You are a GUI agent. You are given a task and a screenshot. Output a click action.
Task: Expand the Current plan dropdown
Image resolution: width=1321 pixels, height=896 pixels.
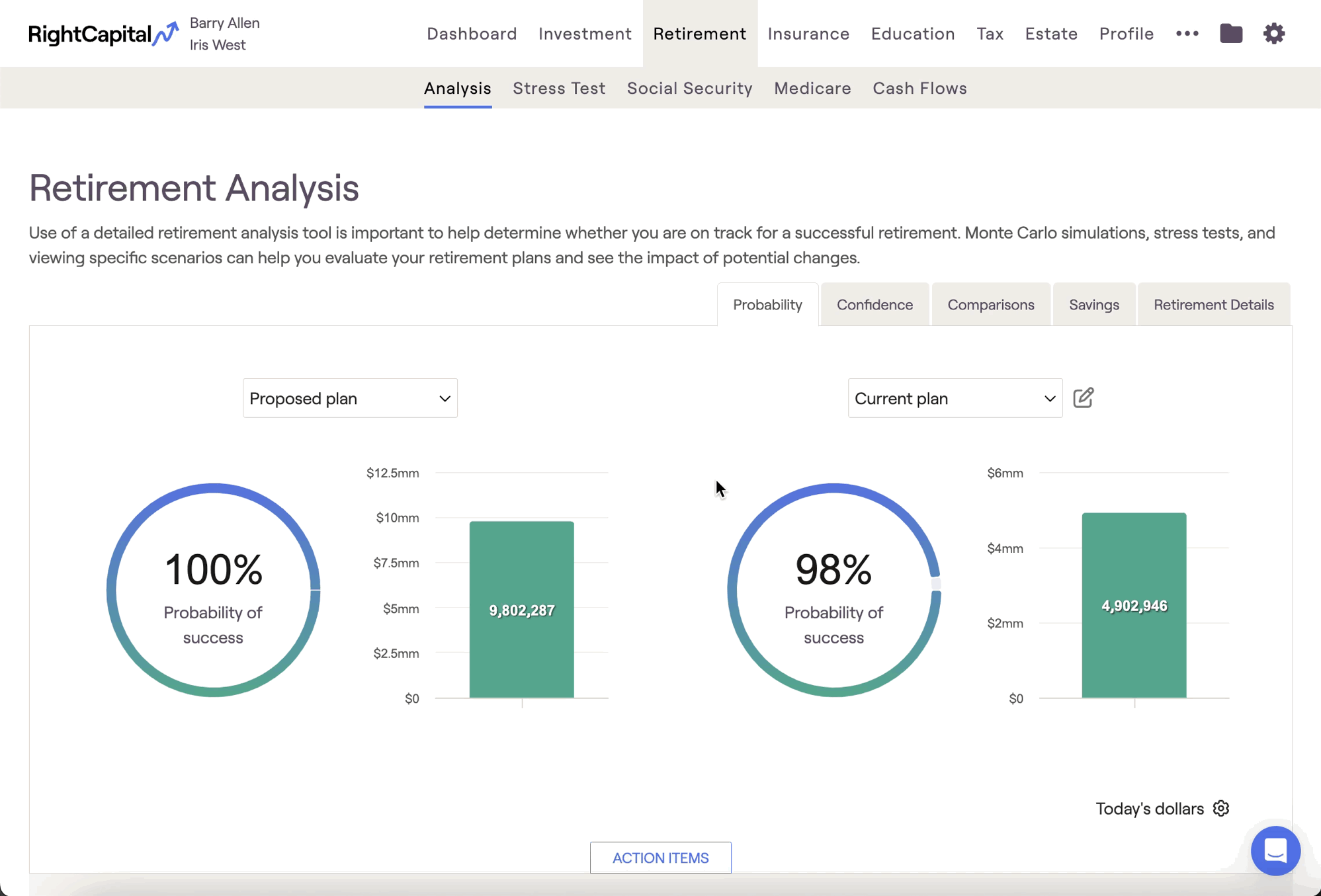click(x=955, y=398)
